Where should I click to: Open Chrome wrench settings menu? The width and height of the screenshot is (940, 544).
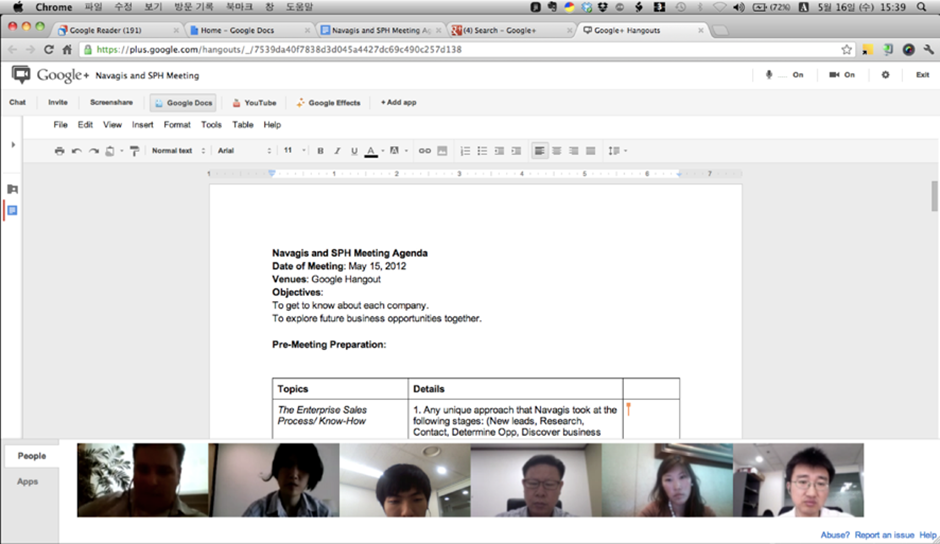(928, 50)
